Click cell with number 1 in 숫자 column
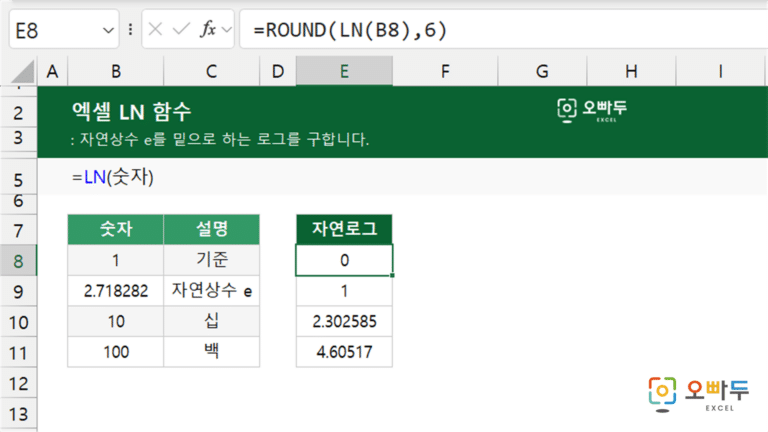The height and width of the screenshot is (432, 768). (116, 260)
